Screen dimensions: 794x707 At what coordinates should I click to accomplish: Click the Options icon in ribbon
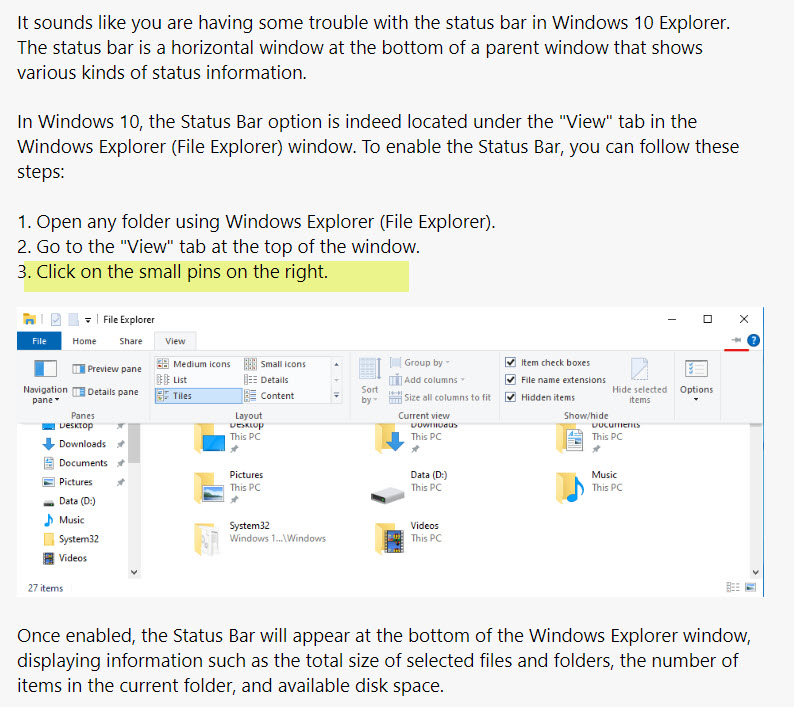[696, 369]
